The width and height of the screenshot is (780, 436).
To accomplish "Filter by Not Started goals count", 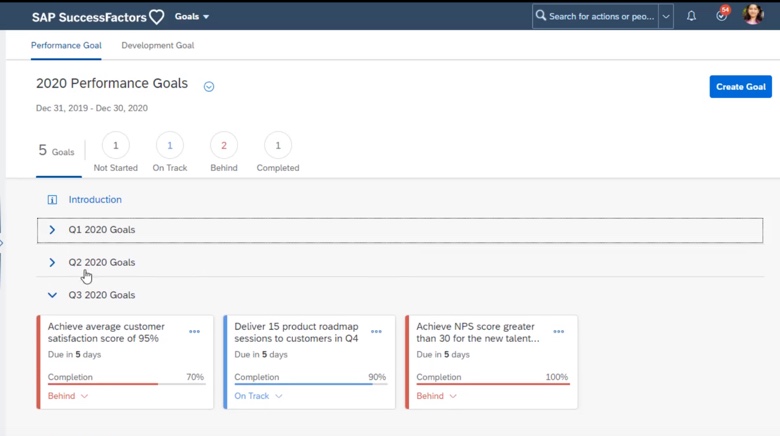I will pyautogui.click(x=115, y=146).
